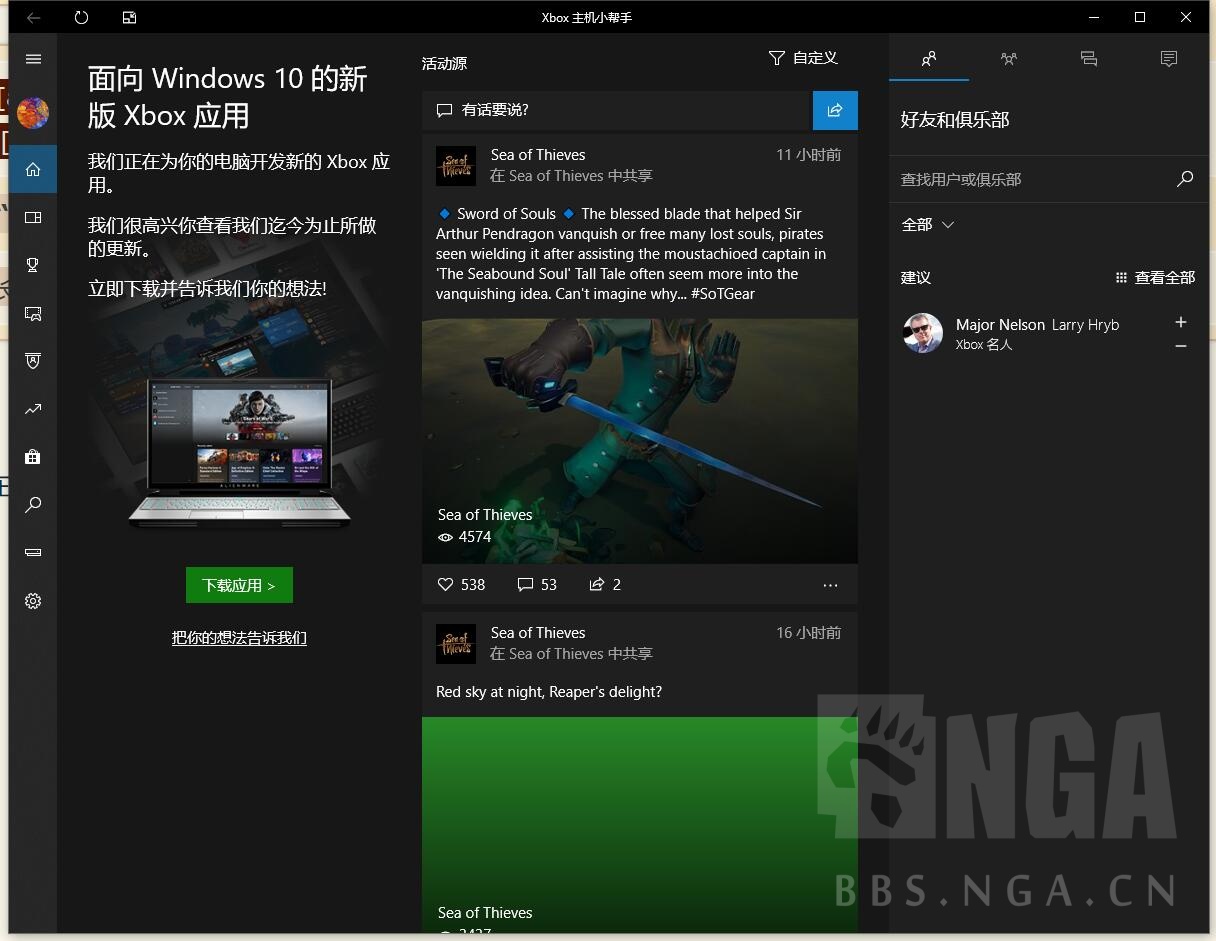The height and width of the screenshot is (941, 1216).
Task: Open Clubs shield sidebar icon
Action: pyautogui.click(x=33, y=361)
